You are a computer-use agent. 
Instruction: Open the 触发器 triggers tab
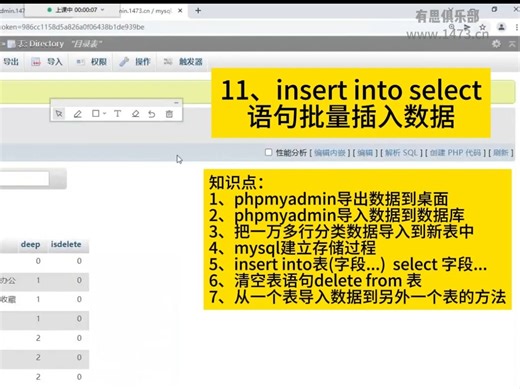[183, 62]
